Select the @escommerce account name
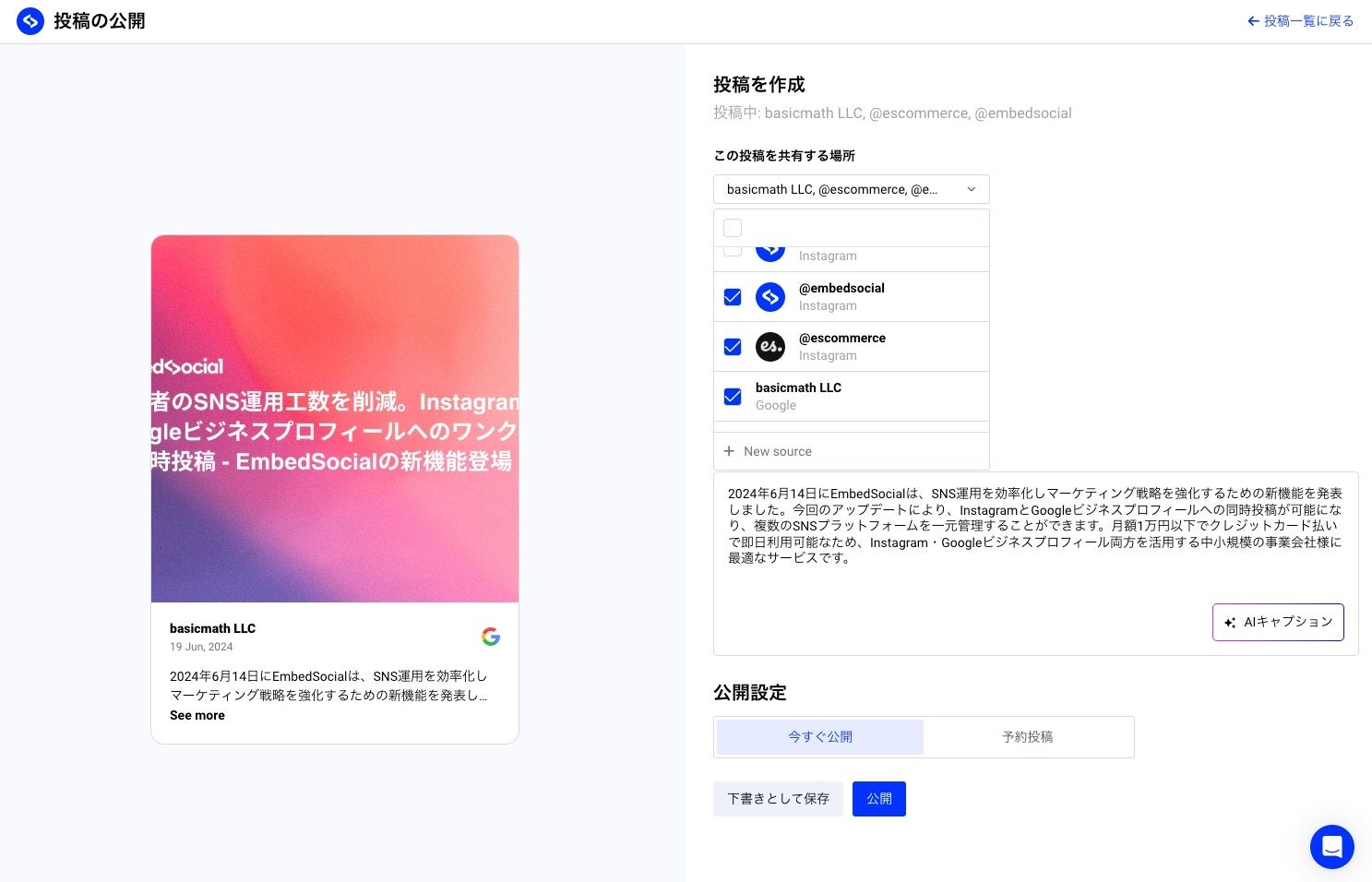 coord(842,338)
